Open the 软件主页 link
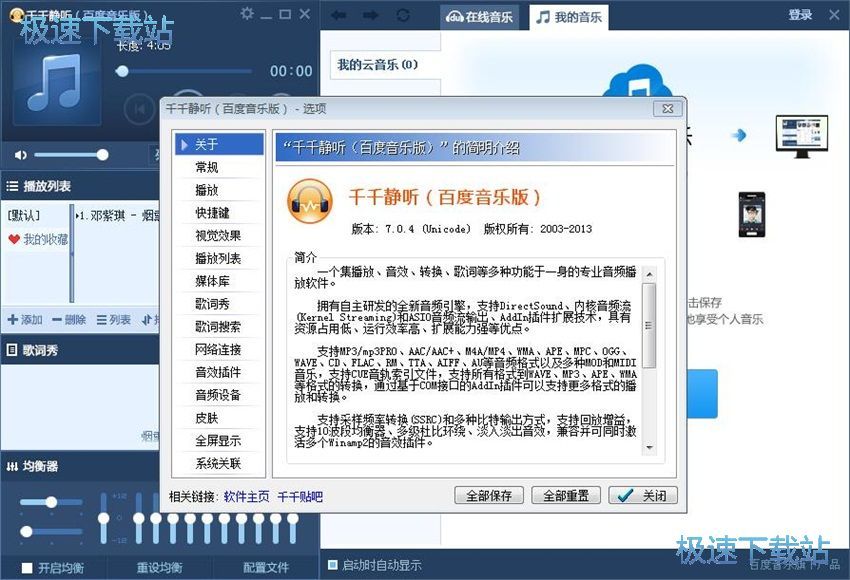 coord(247,497)
